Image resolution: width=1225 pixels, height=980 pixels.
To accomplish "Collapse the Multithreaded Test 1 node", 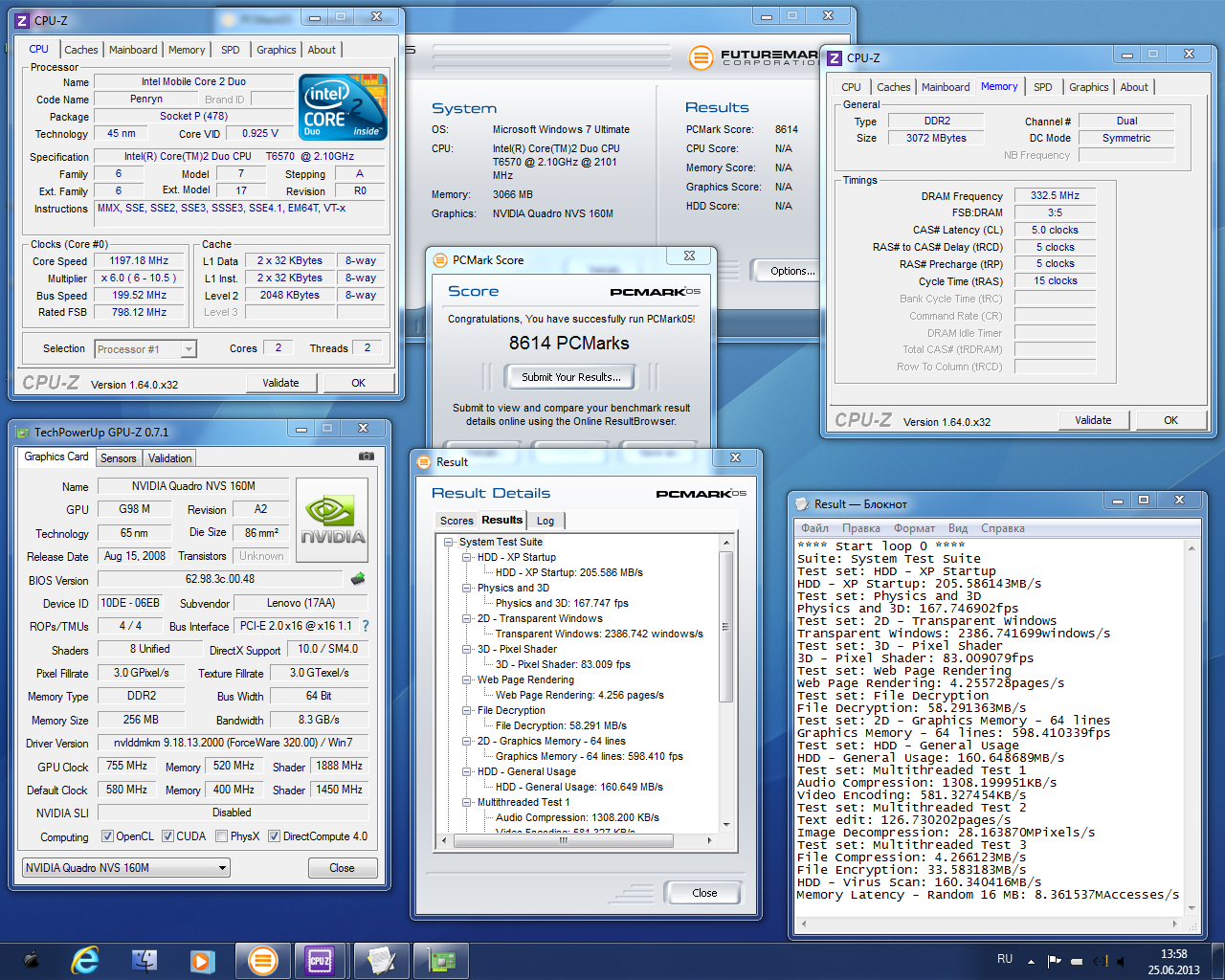I will coord(466,802).
